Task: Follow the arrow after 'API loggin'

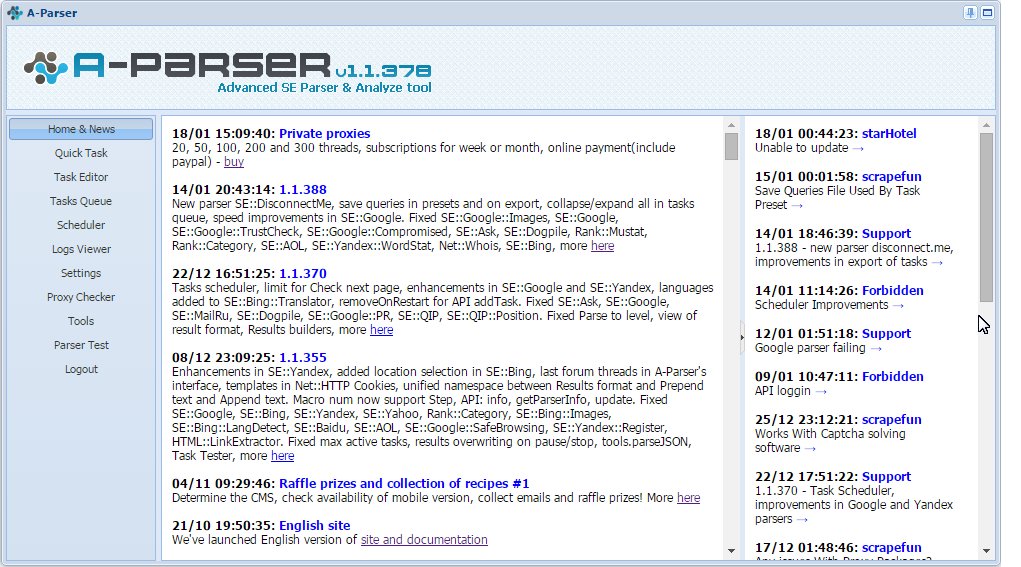Action: pyautogui.click(x=820, y=392)
